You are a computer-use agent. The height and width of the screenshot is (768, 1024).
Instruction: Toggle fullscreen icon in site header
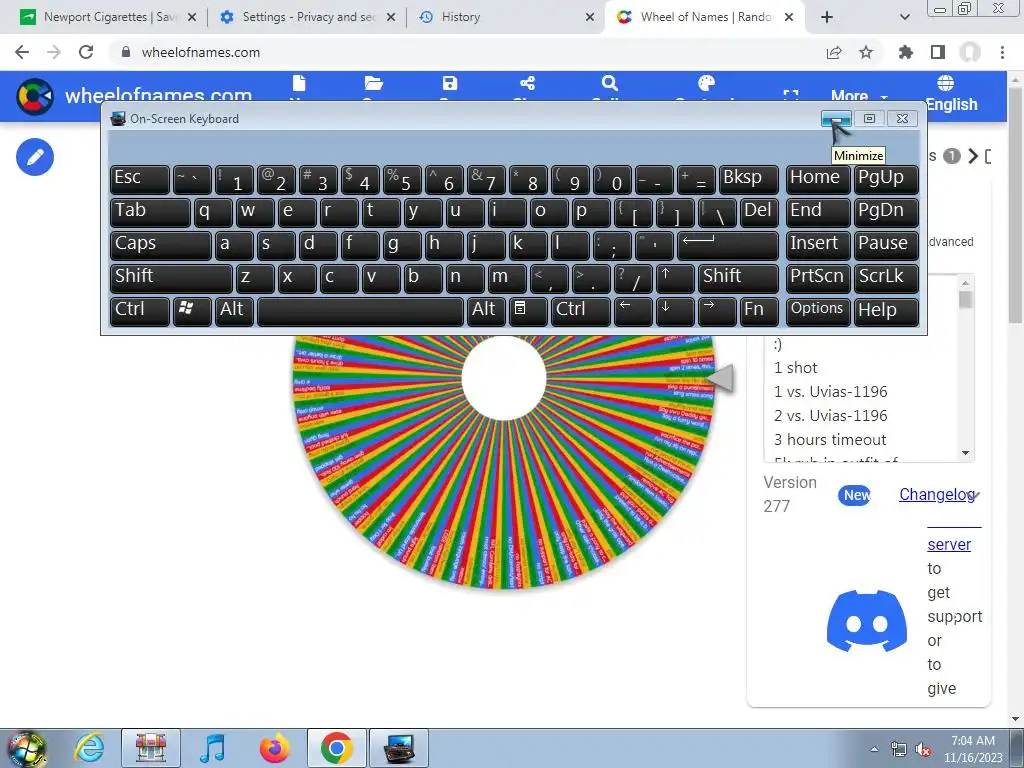click(x=791, y=95)
